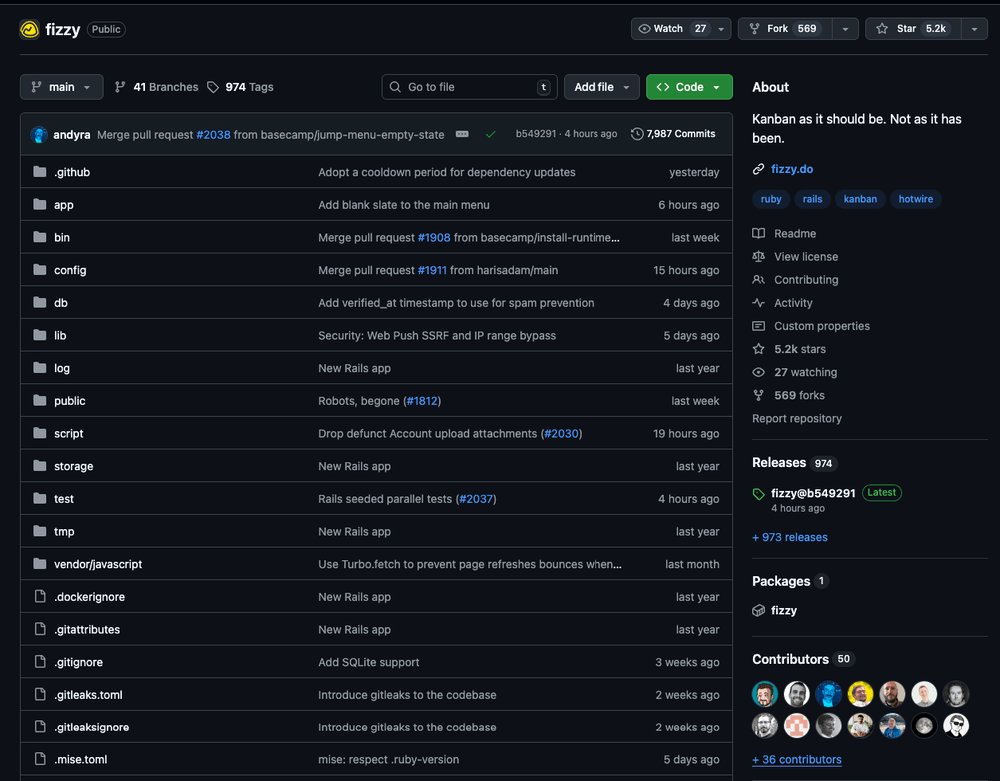Click the .gitleaks.toml file icon
This screenshot has width=1000, height=781.
40,694
